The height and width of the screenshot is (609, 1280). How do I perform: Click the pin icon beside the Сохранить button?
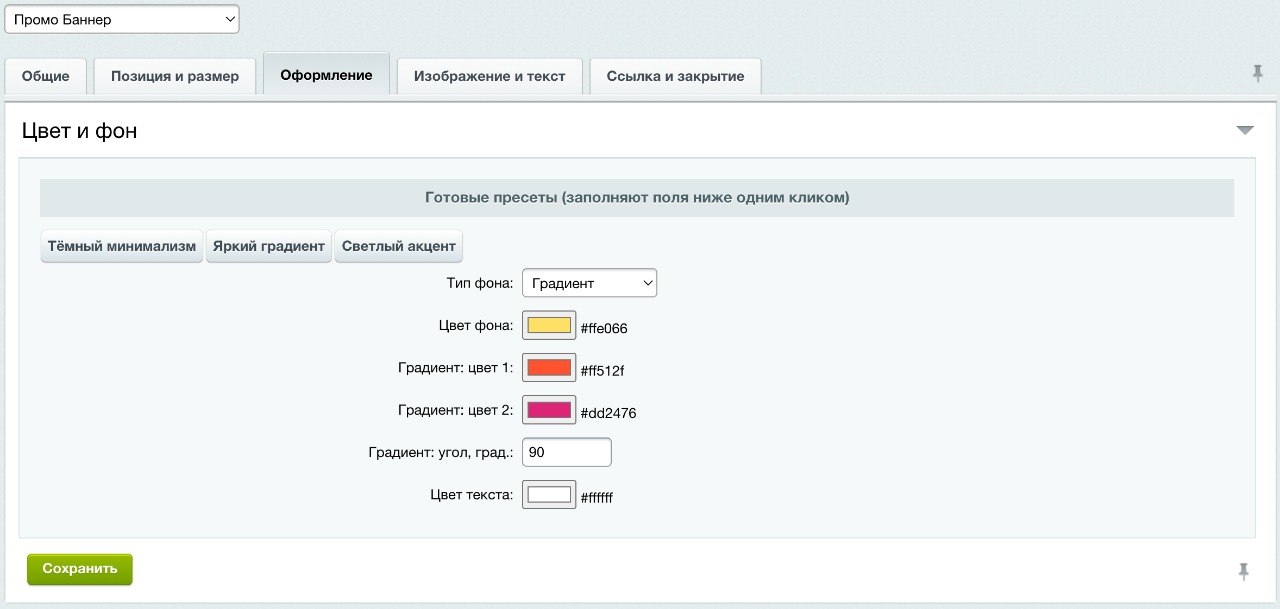pos(1243,571)
